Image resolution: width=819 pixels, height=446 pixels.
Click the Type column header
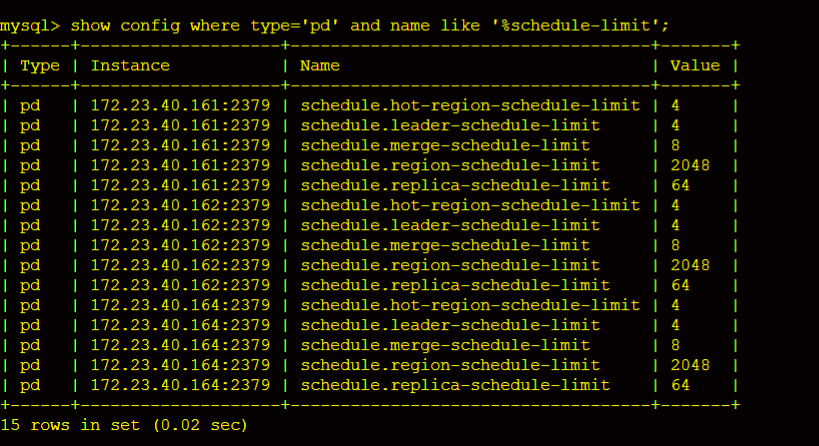point(40,66)
